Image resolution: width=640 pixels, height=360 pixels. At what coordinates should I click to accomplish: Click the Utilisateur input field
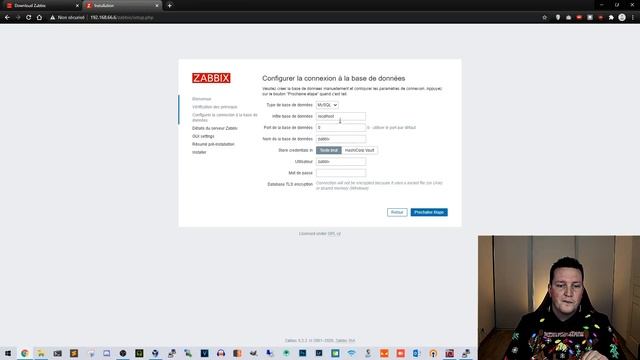(x=341, y=162)
